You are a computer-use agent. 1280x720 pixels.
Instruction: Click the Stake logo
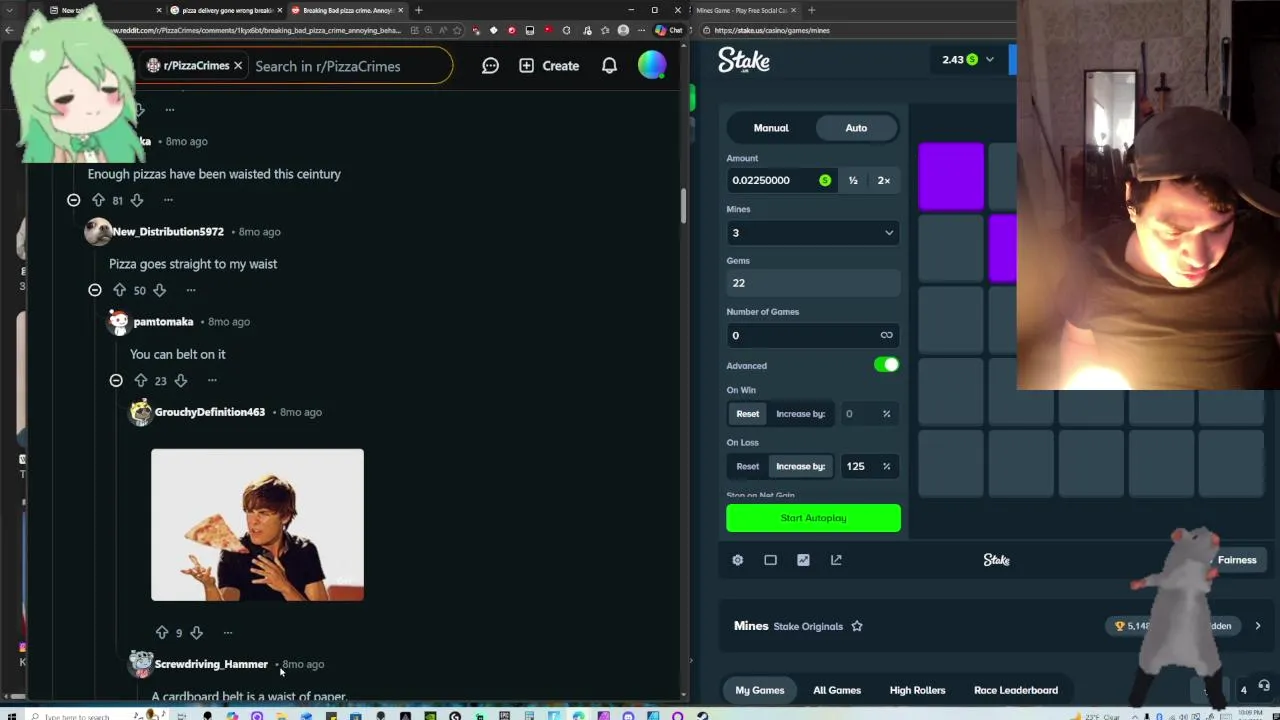(744, 61)
